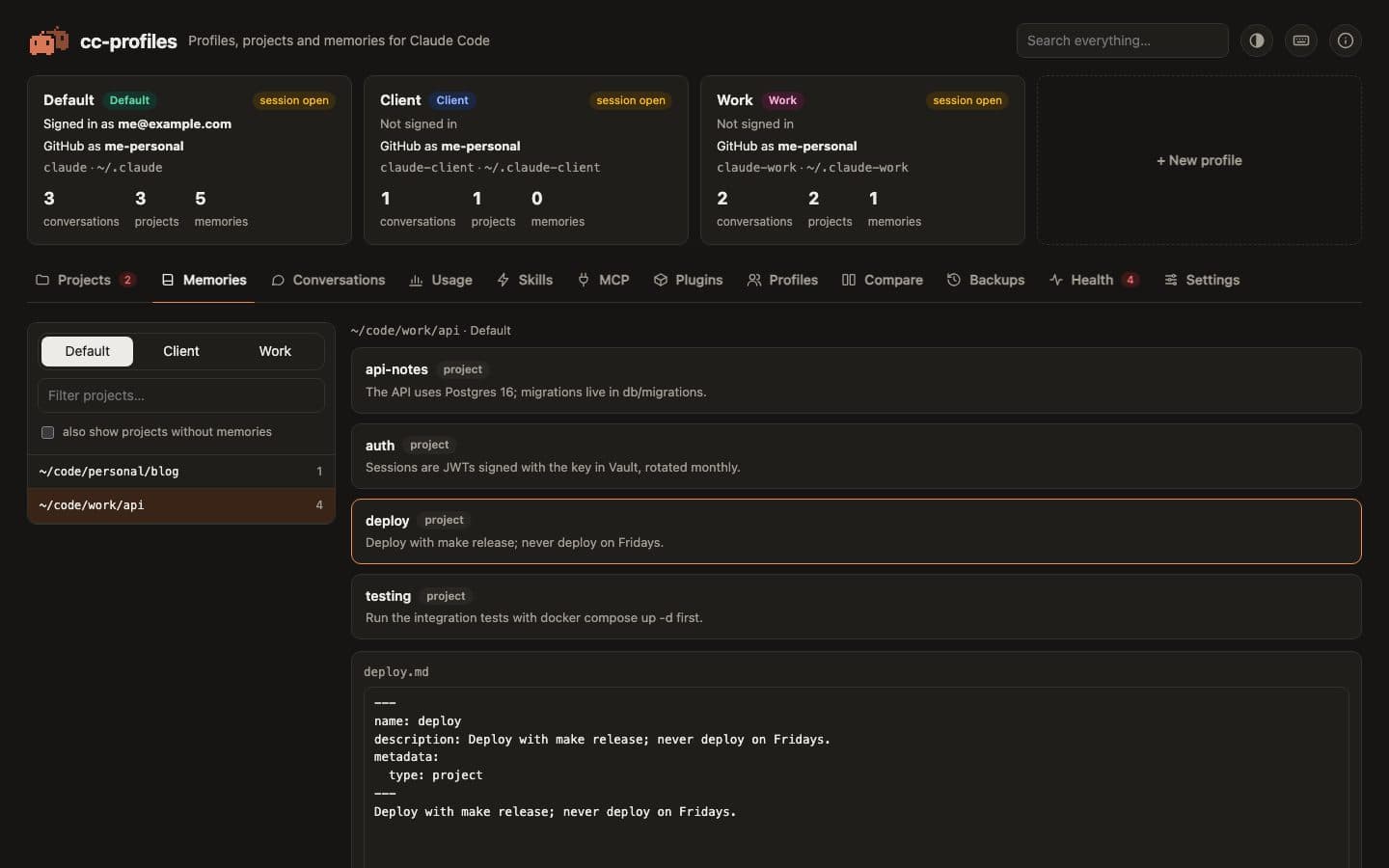Click the Health pulse icon
This screenshot has width=1389, height=868.
click(1056, 280)
